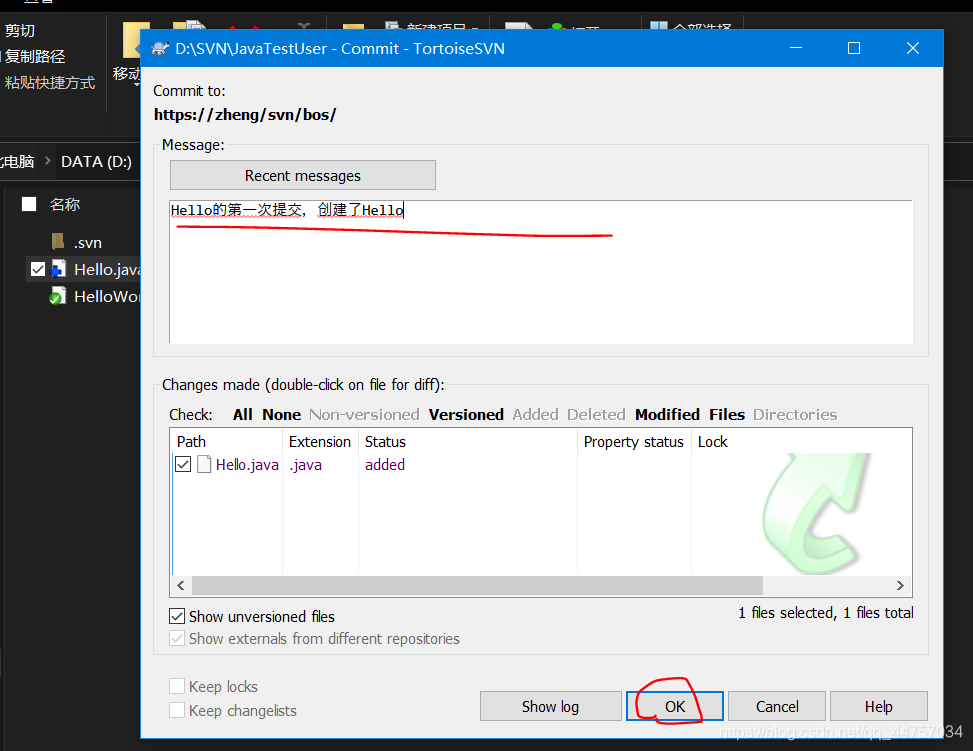Click the TortoiseSVN turtle icon in title bar

click(160, 48)
